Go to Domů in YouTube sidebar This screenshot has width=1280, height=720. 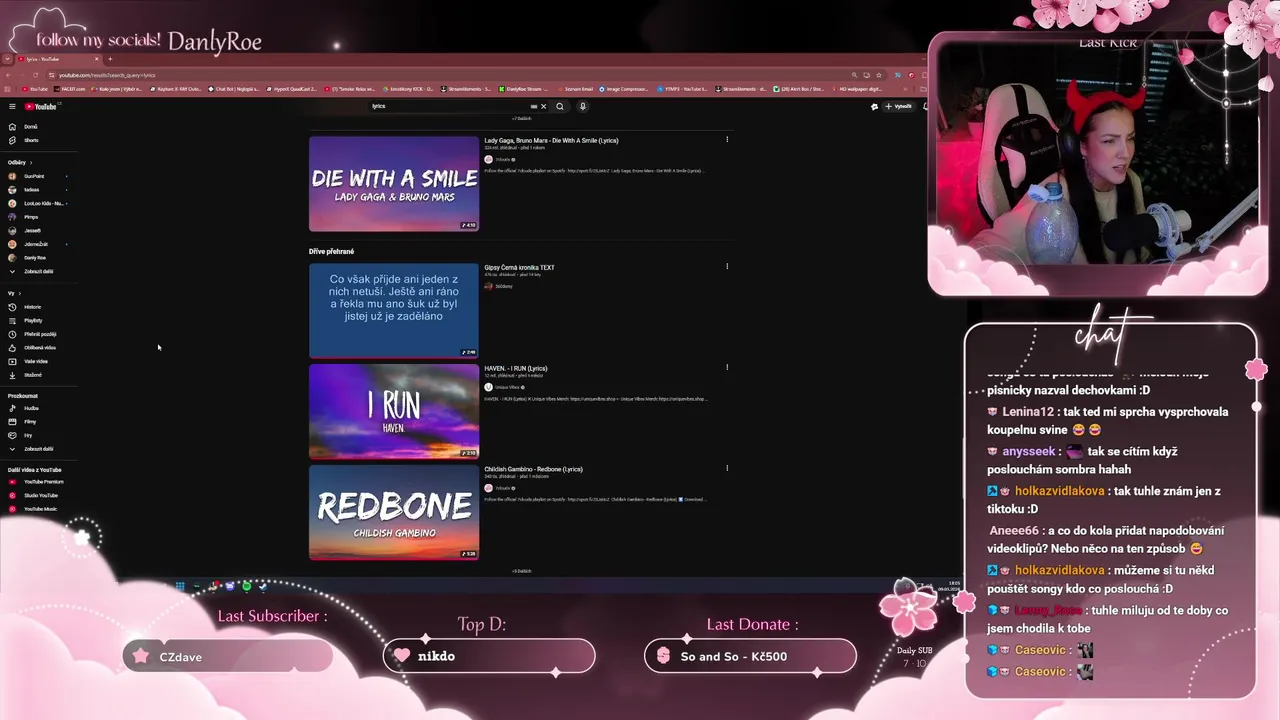(31, 127)
